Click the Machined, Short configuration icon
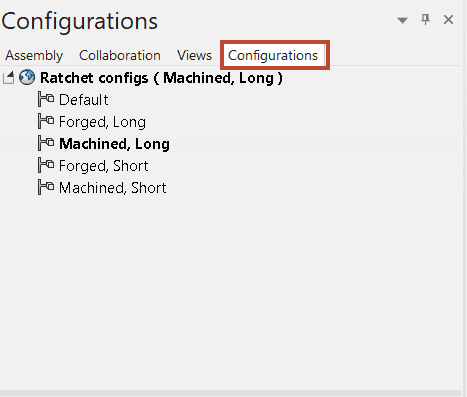Screen dimensions: 467x397 pyautogui.click(x=46, y=187)
